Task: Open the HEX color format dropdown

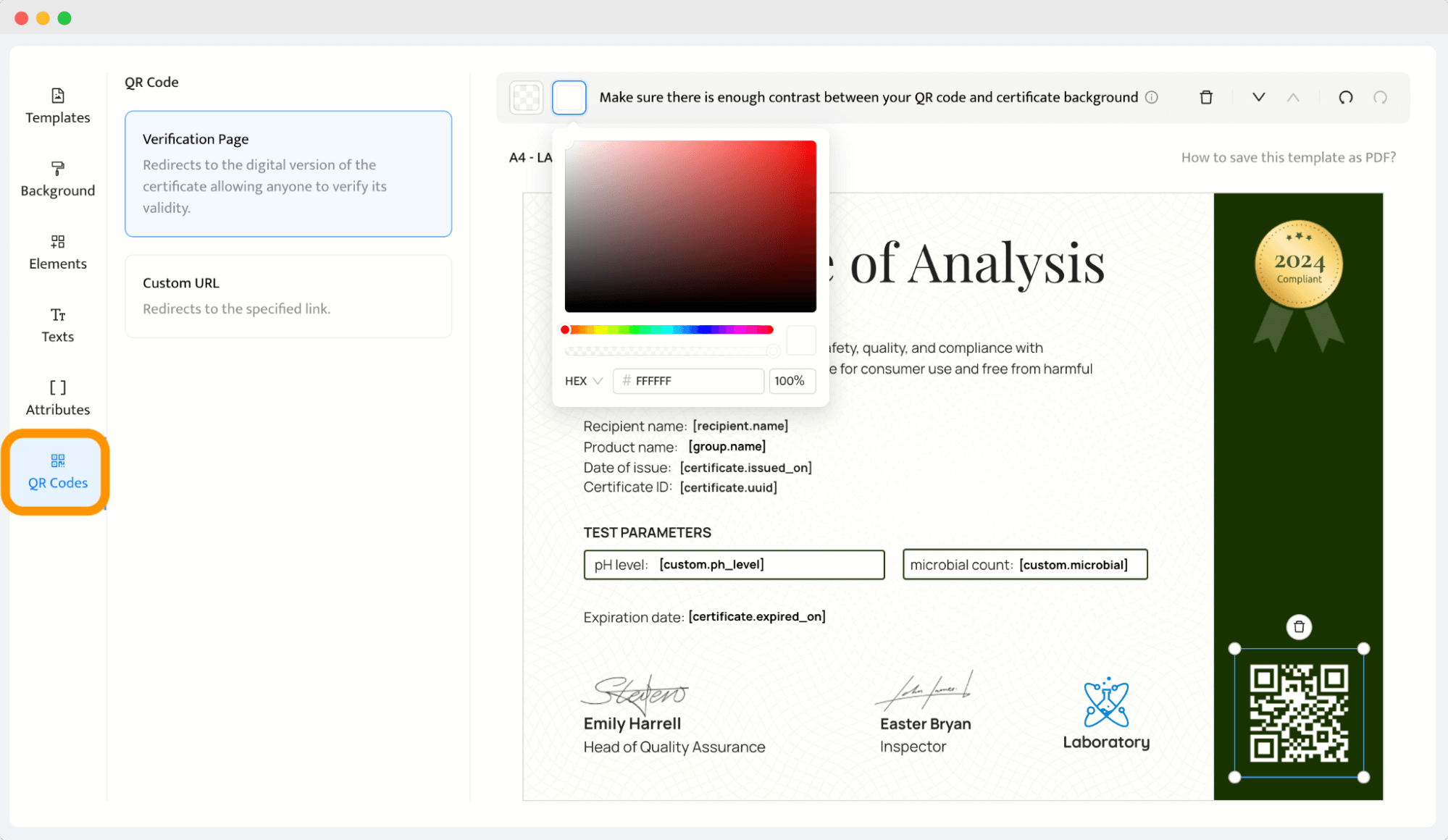Action: click(584, 381)
